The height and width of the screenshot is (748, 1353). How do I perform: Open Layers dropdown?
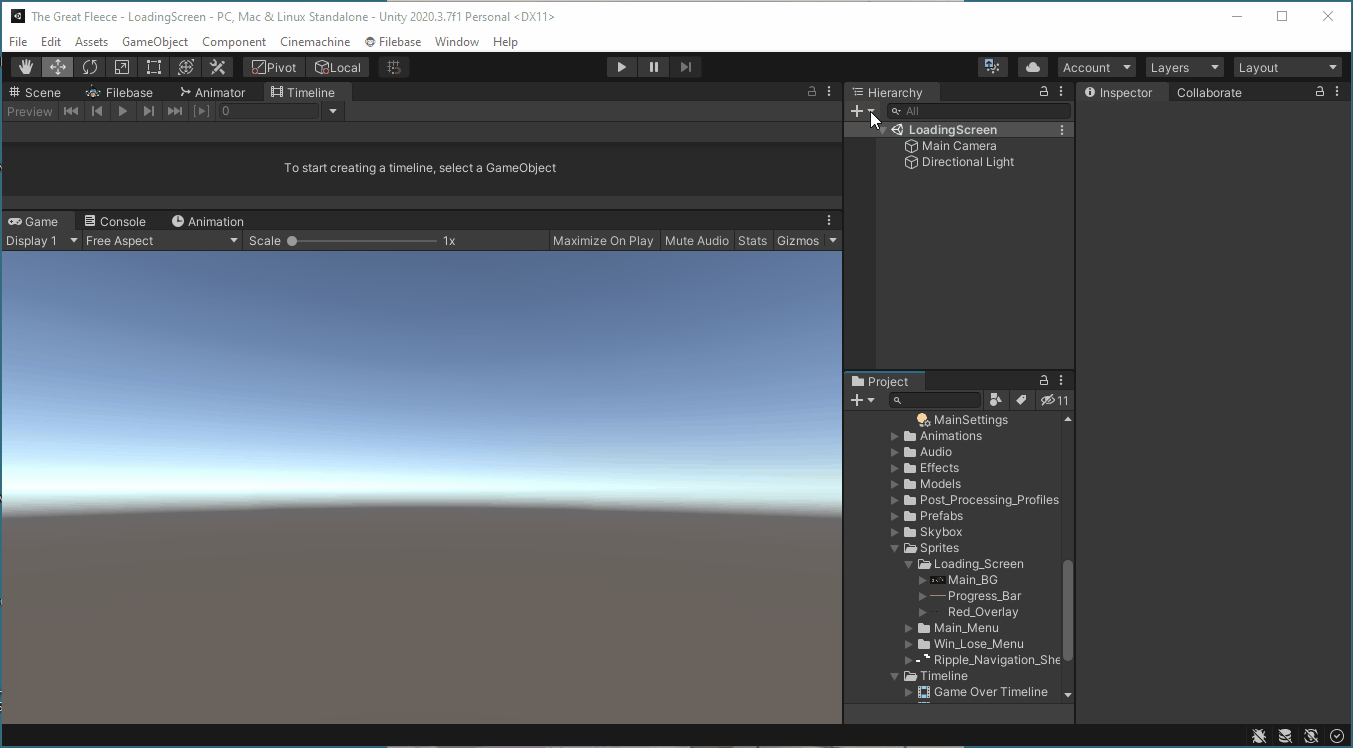1185,67
